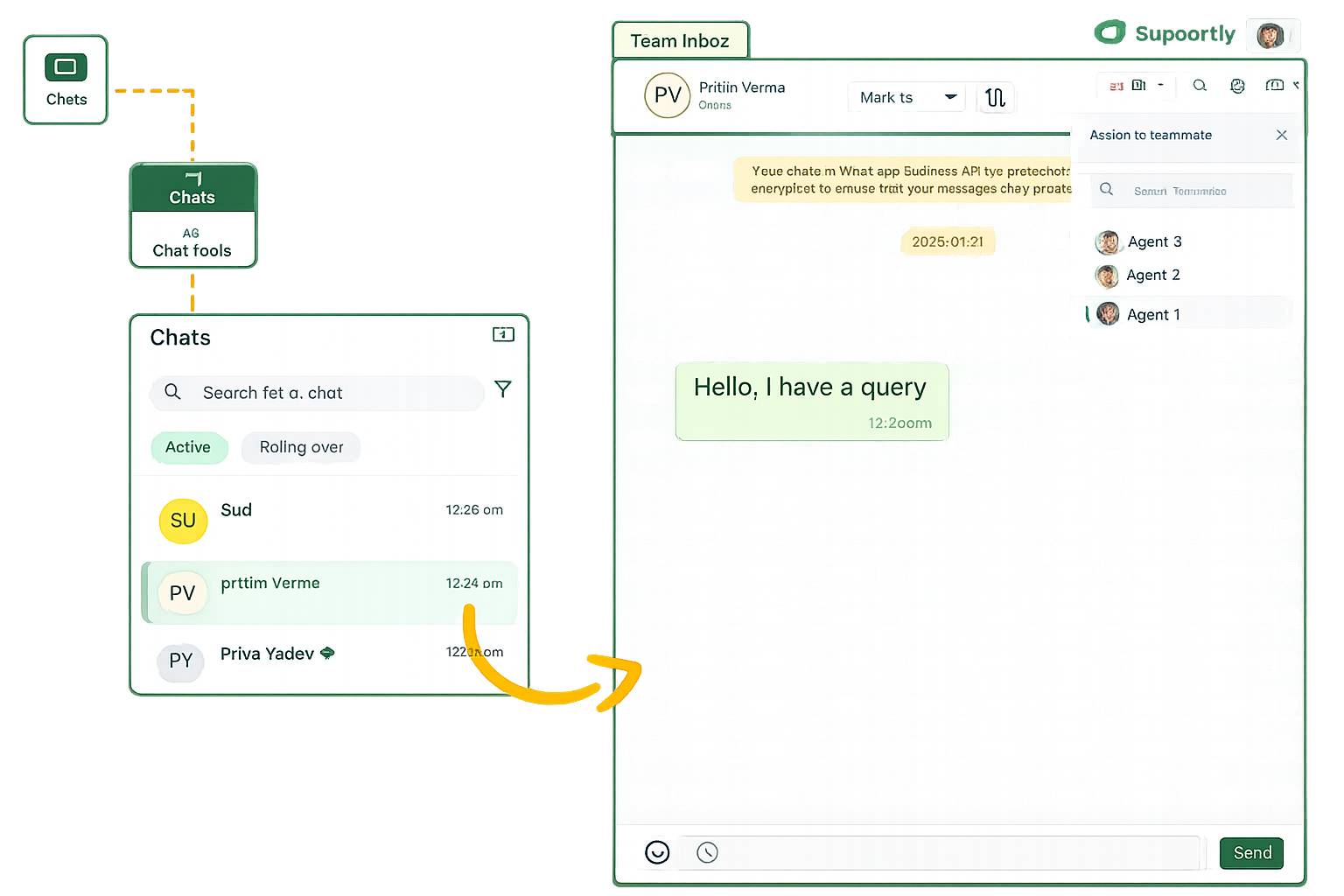
Task: Click the 12.26 om time on Sud row
Action: [x=474, y=510]
